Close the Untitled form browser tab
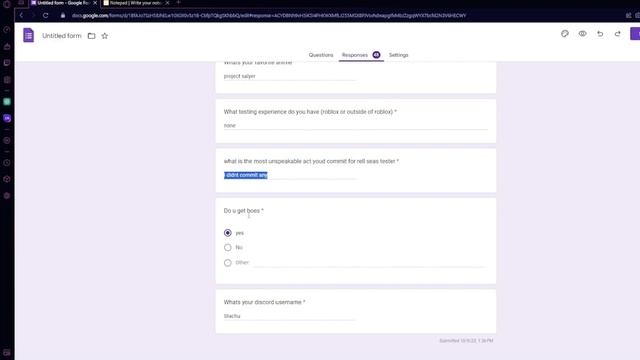 click(95, 3)
